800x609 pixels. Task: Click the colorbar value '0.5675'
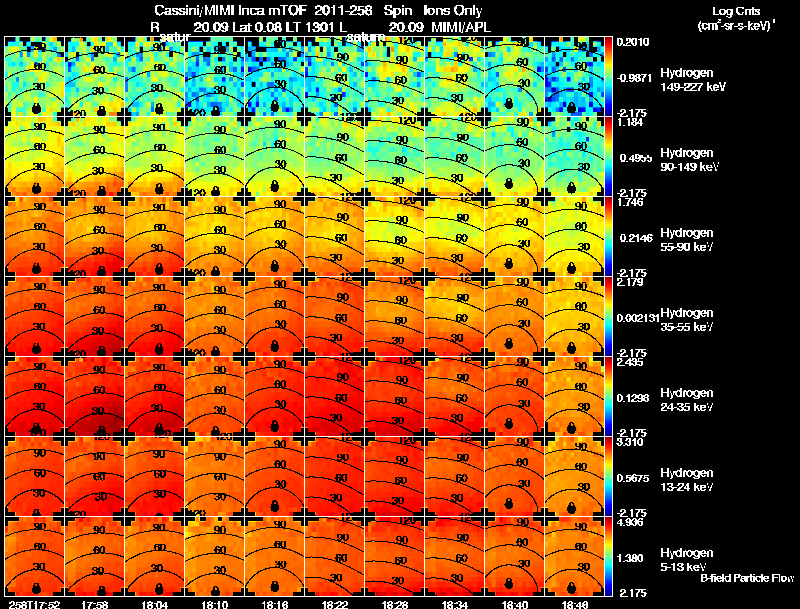click(636, 478)
